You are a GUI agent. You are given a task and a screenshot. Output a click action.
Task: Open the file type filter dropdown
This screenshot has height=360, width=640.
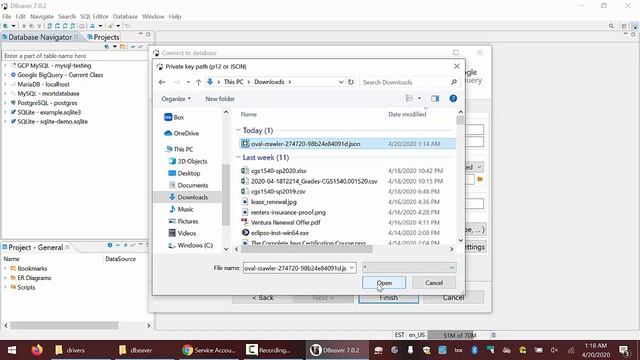pos(409,268)
